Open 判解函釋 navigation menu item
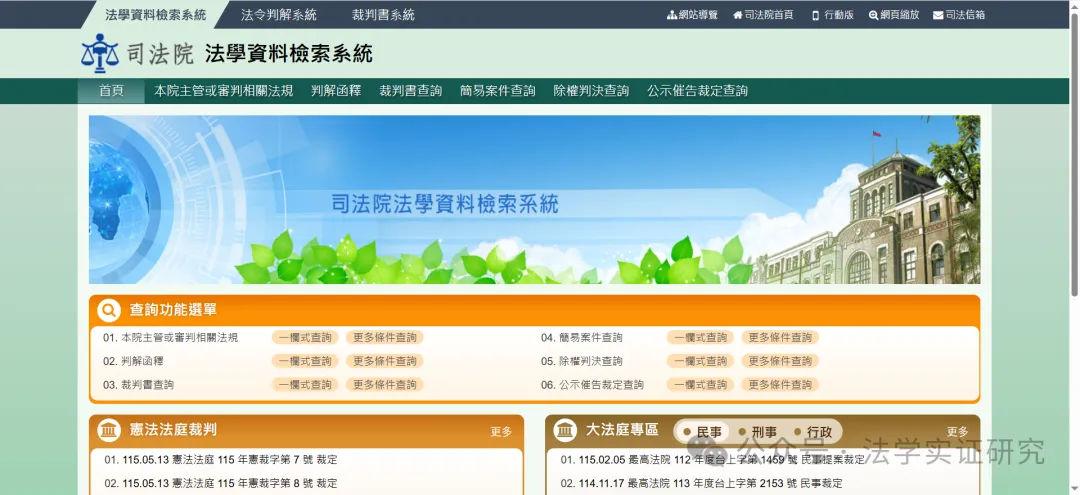This screenshot has width=1080, height=495. click(336, 91)
